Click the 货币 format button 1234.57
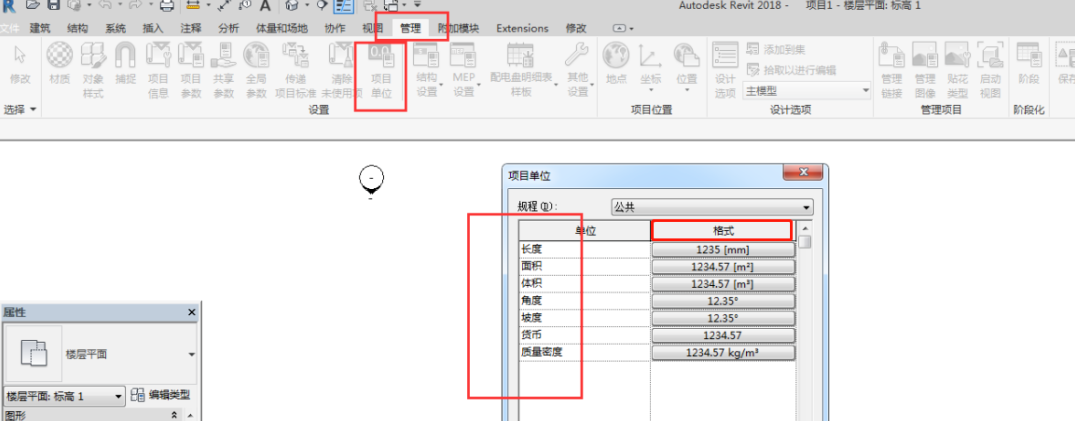This screenshot has height=421, width=1075. (x=723, y=335)
